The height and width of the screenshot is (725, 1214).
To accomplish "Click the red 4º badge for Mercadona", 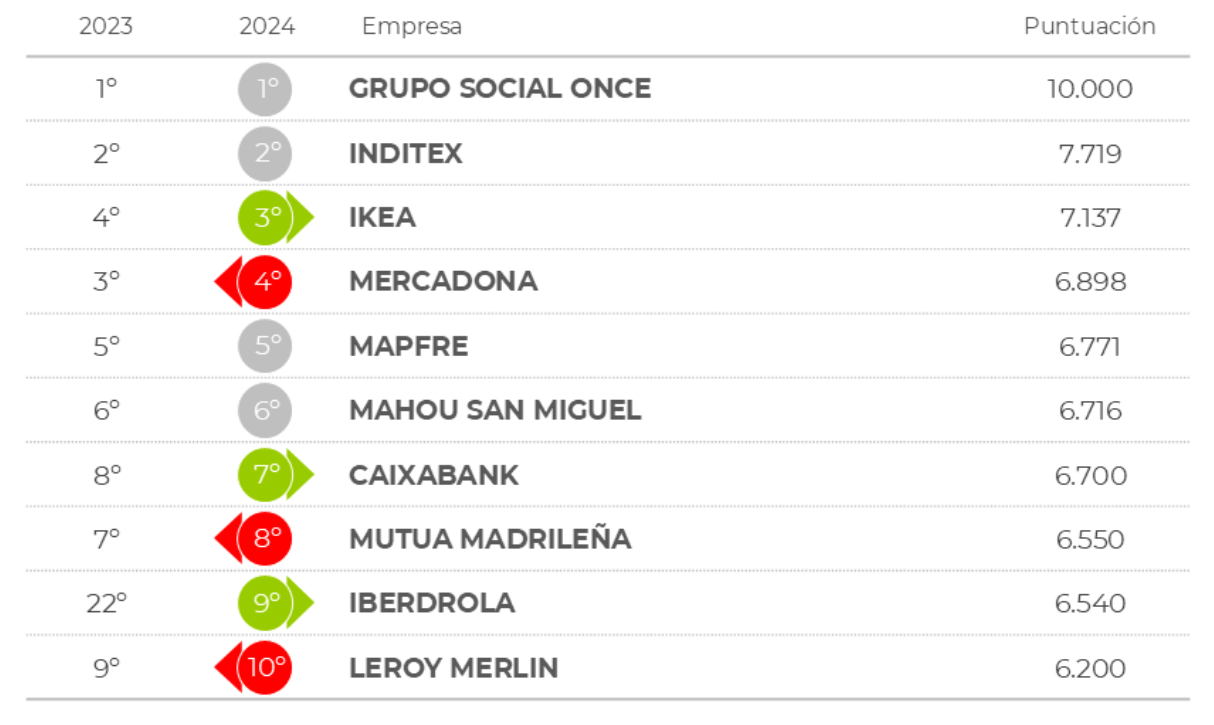I will (266, 282).
